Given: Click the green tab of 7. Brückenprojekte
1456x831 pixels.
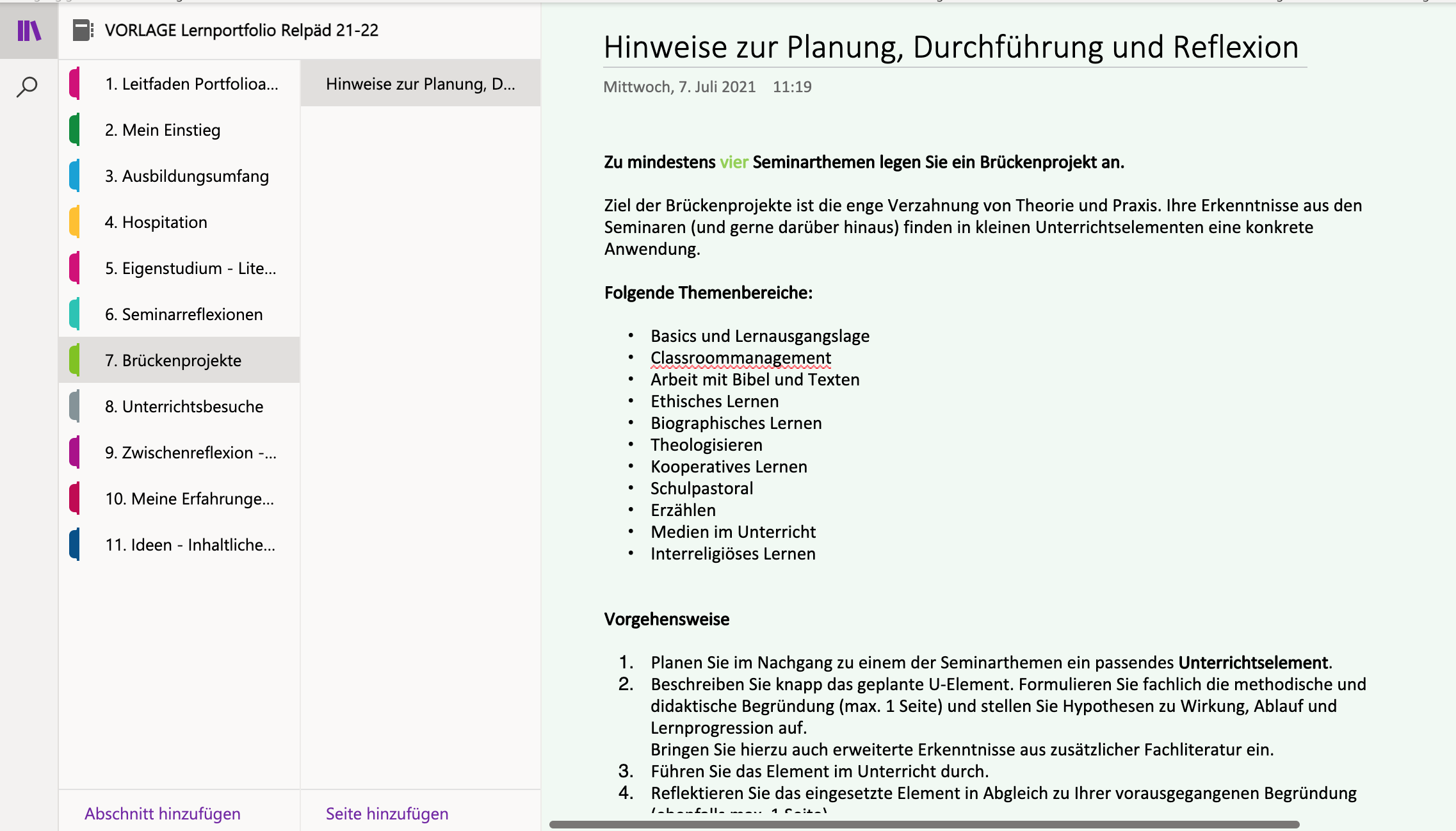Looking at the screenshot, I should pyautogui.click(x=75, y=360).
